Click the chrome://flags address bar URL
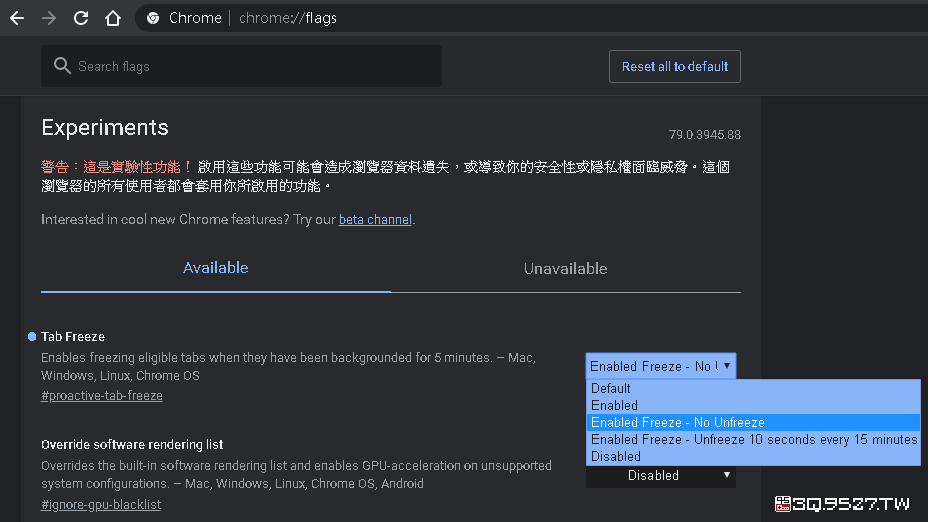928x522 pixels. point(288,18)
